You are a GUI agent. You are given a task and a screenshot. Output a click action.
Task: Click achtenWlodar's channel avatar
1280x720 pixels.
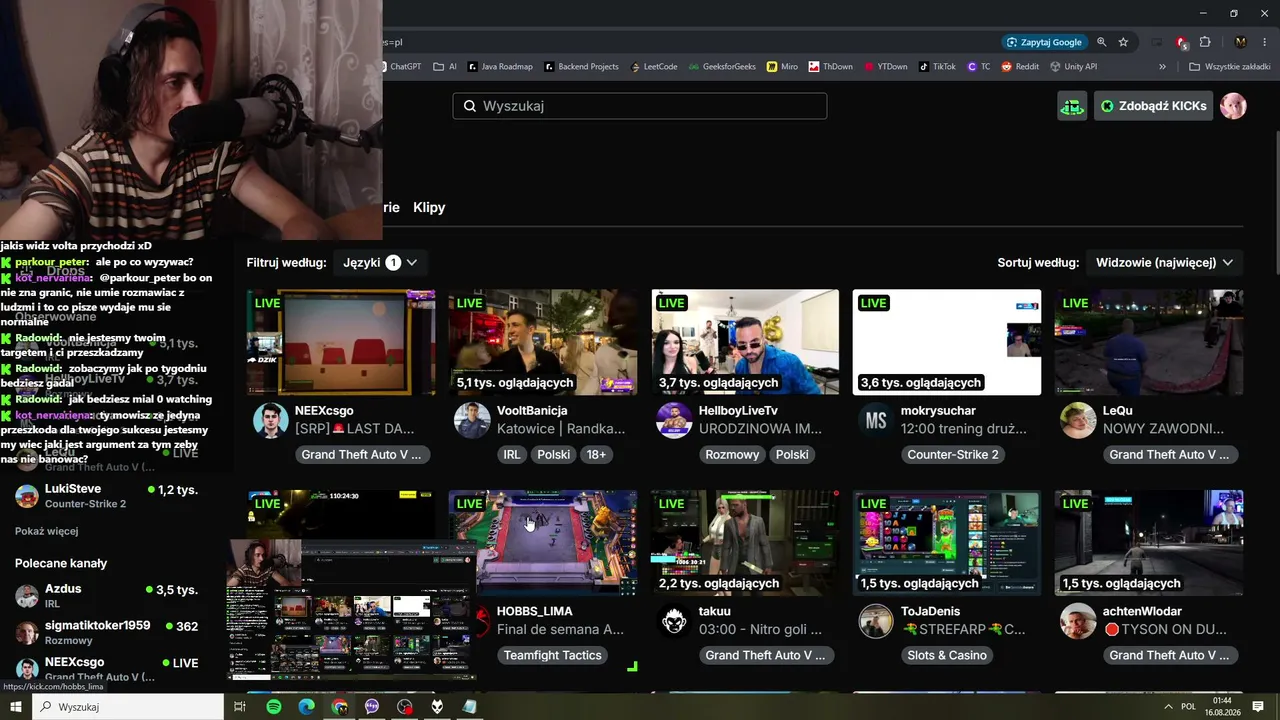point(1078,621)
